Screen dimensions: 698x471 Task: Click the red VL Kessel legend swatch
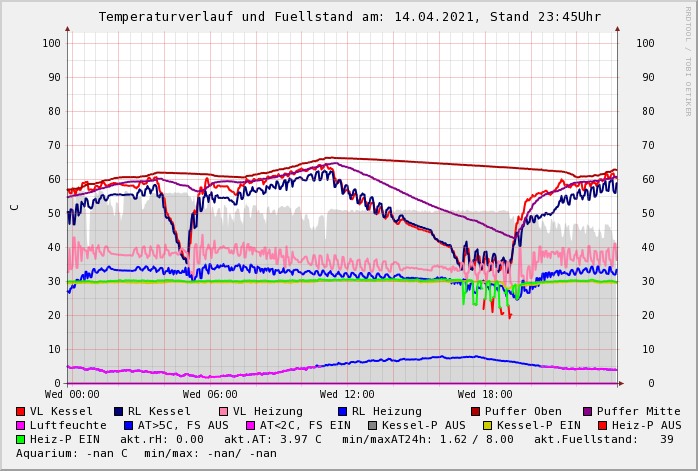click(21, 412)
